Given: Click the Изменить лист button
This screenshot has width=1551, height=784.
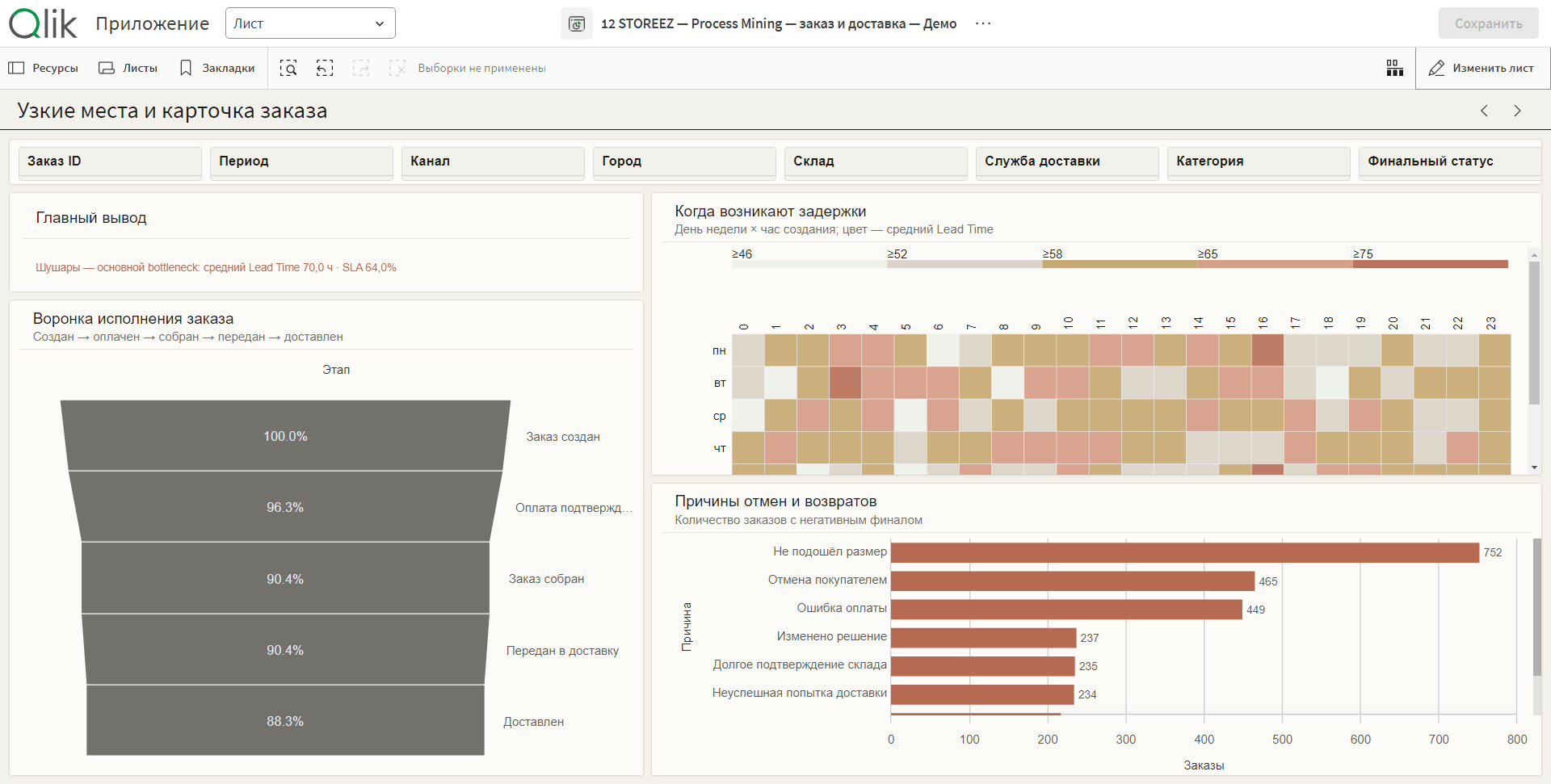Looking at the screenshot, I should pos(1482,69).
